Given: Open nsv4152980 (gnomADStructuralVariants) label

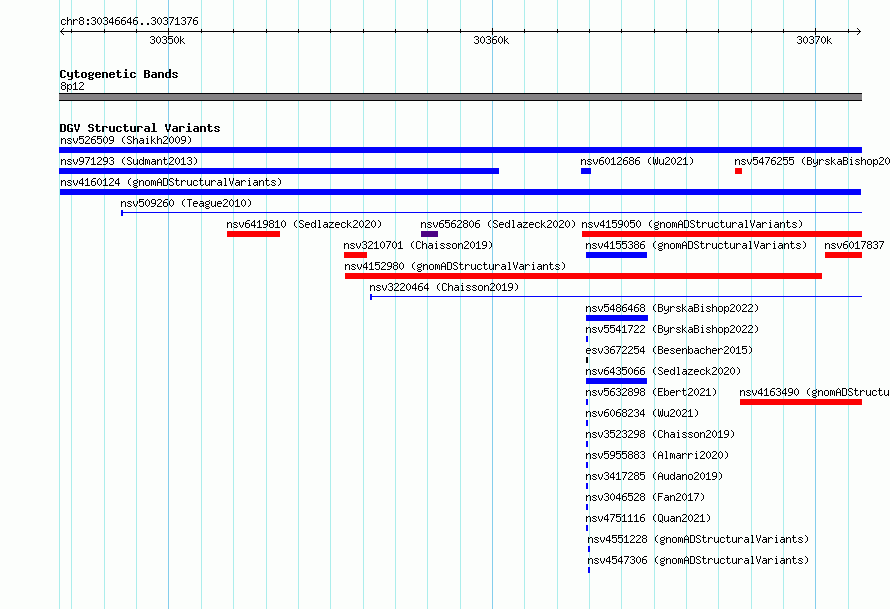Looking at the screenshot, I should (x=455, y=266).
